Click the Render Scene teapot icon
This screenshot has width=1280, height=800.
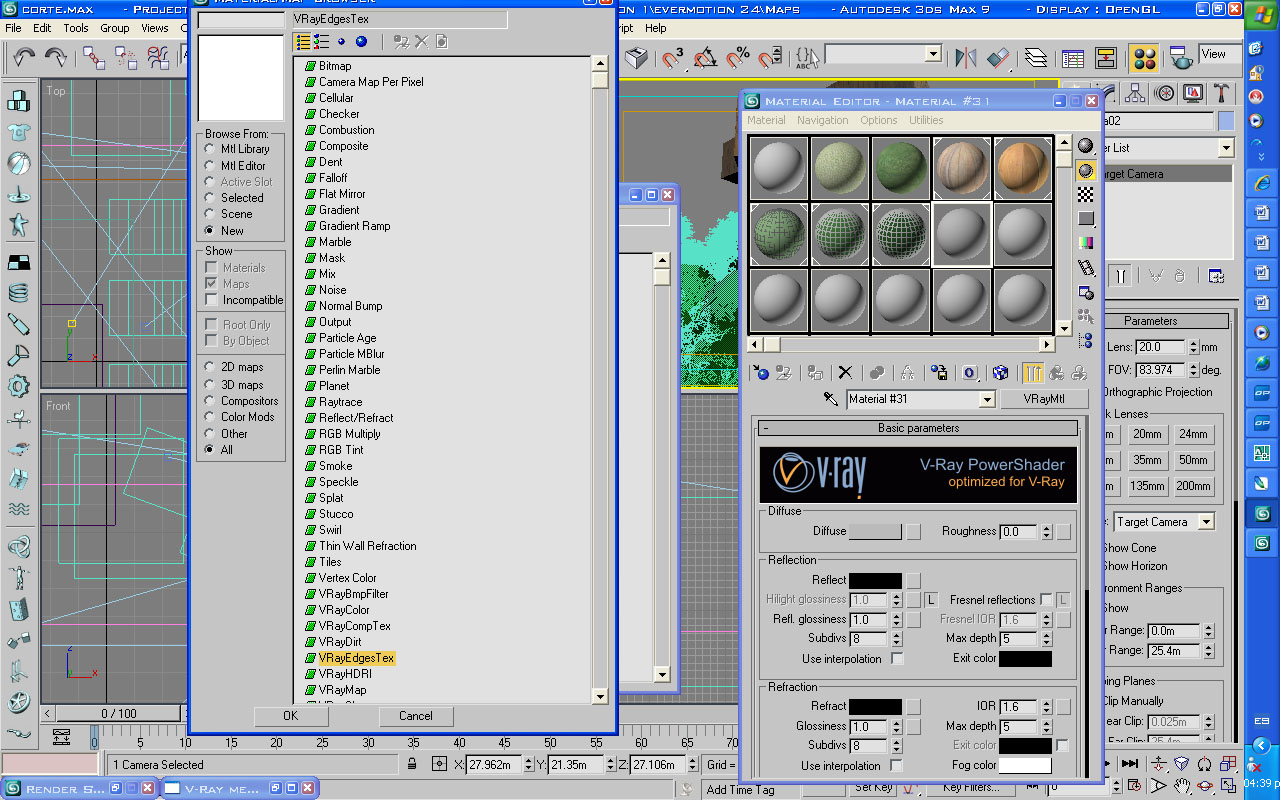(x=1181, y=58)
